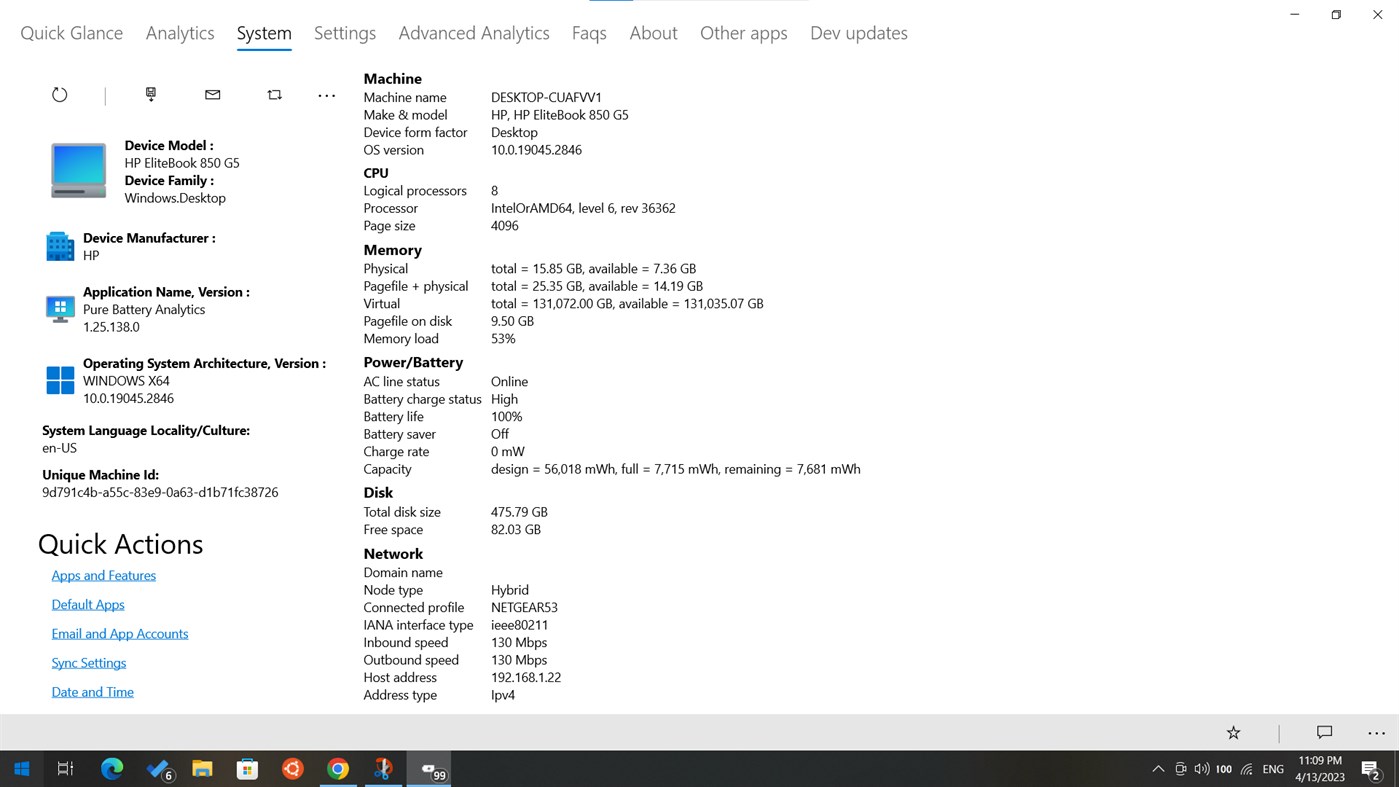Save the system report using the disk icon
Screen dimensions: 1399x787
click(x=150, y=94)
